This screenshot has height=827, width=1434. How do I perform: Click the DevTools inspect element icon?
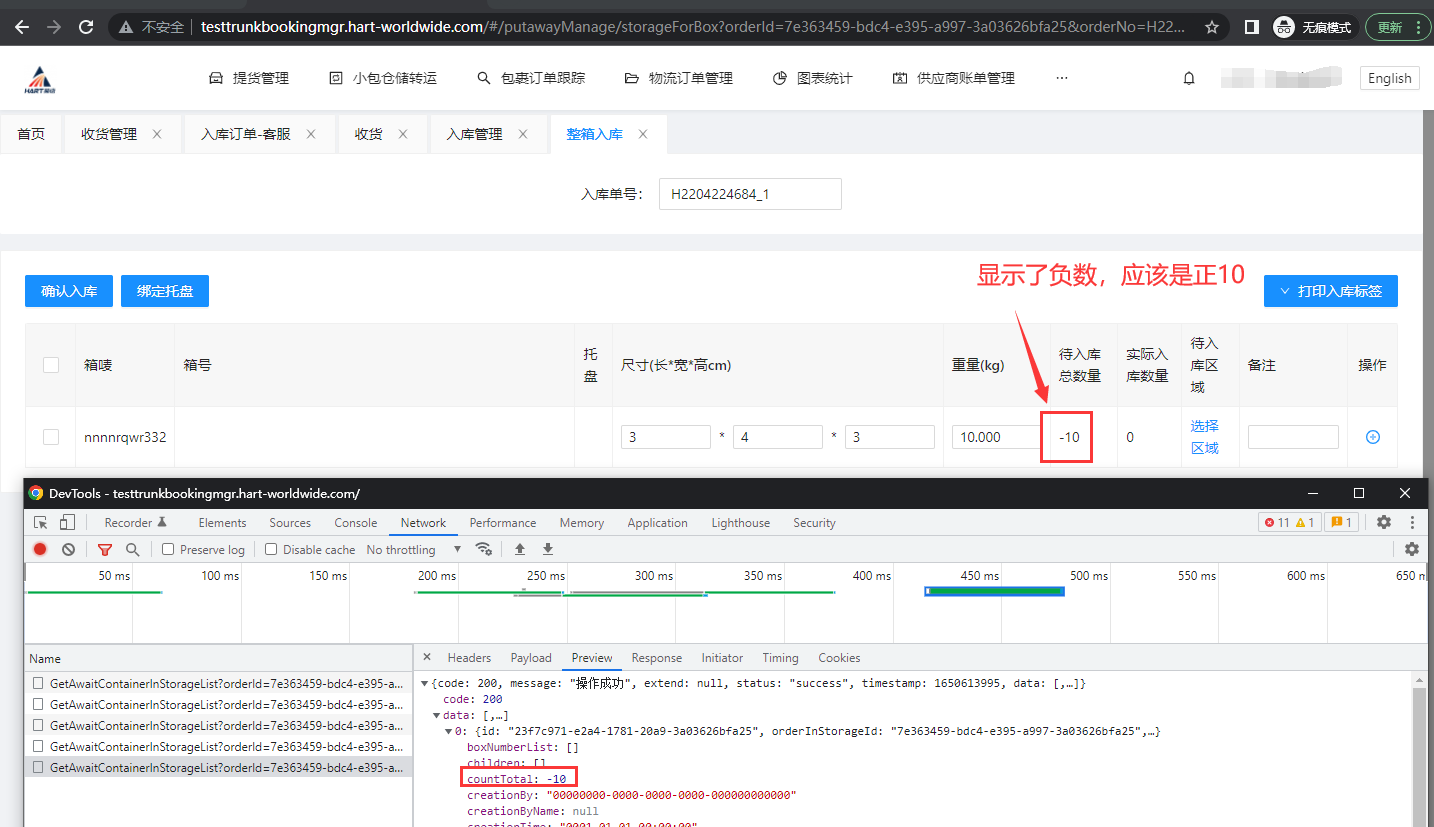click(41, 522)
